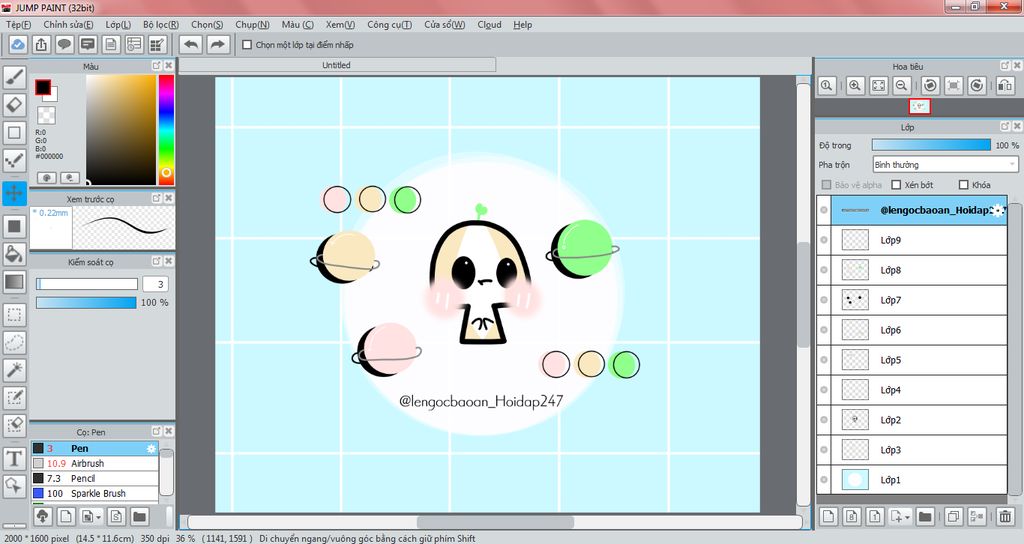Open the Tệp(F) file menu
The width and height of the screenshot is (1024, 544).
click(18, 25)
